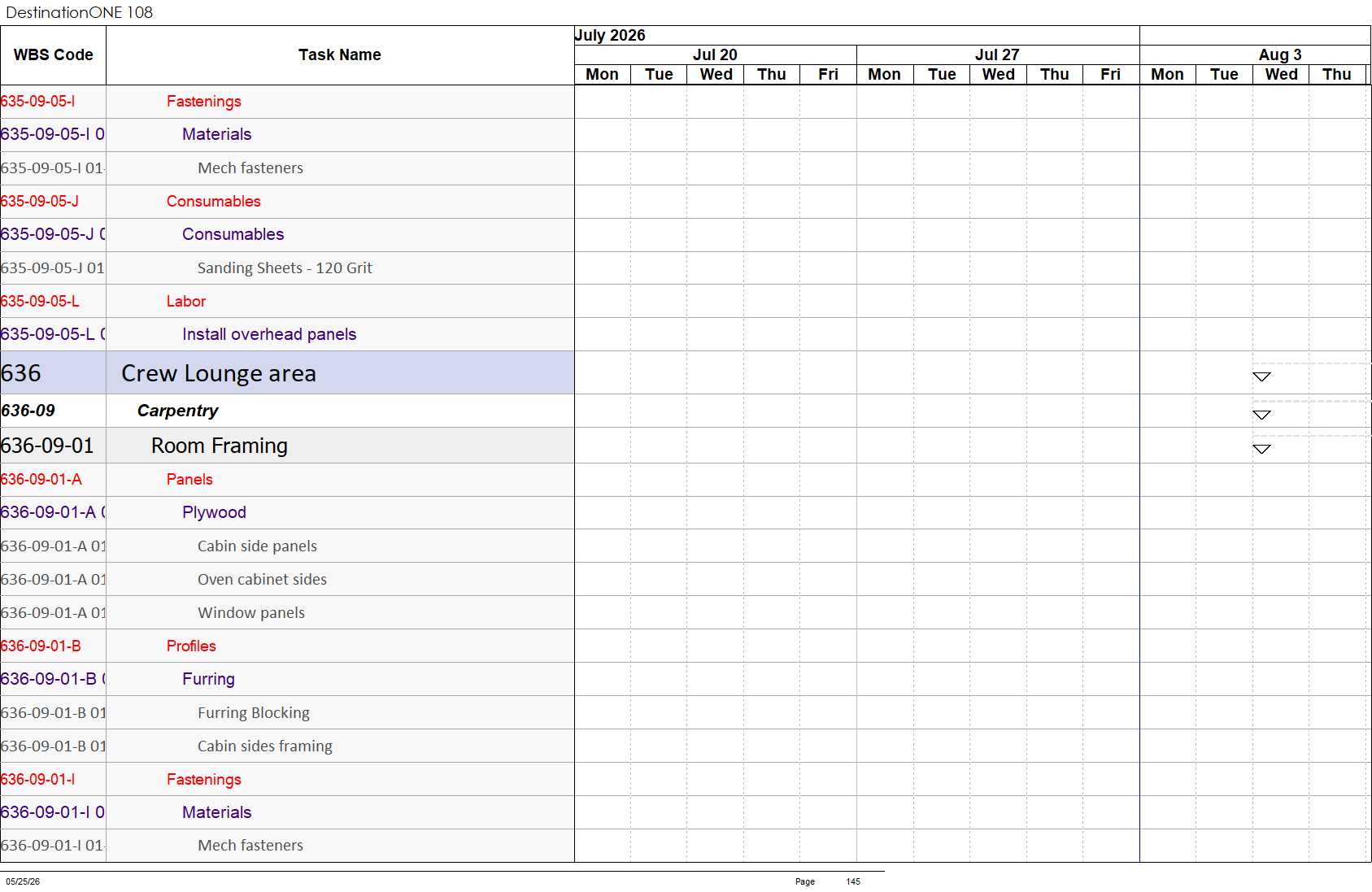Select the WBS Code column header
The image size is (1372, 892).
[x=53, y=55]
